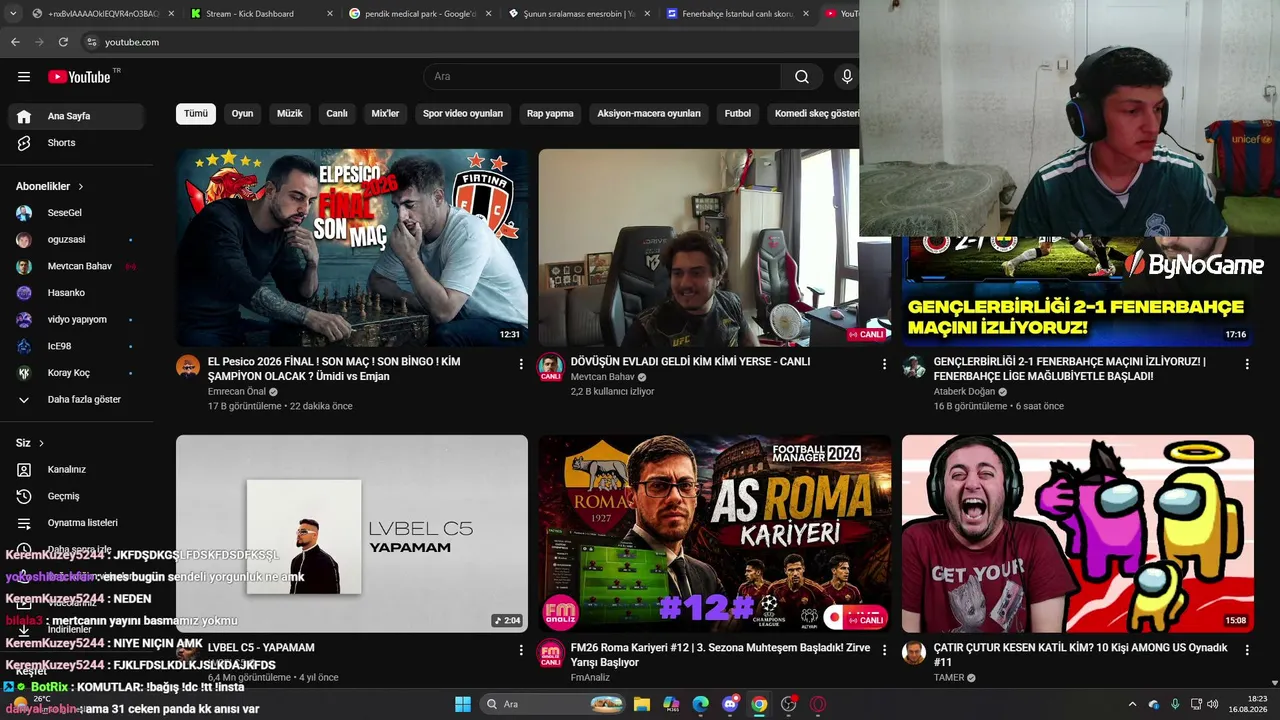
Task: Open Geçmiş history in the sidebar
Action: point(76,496)
